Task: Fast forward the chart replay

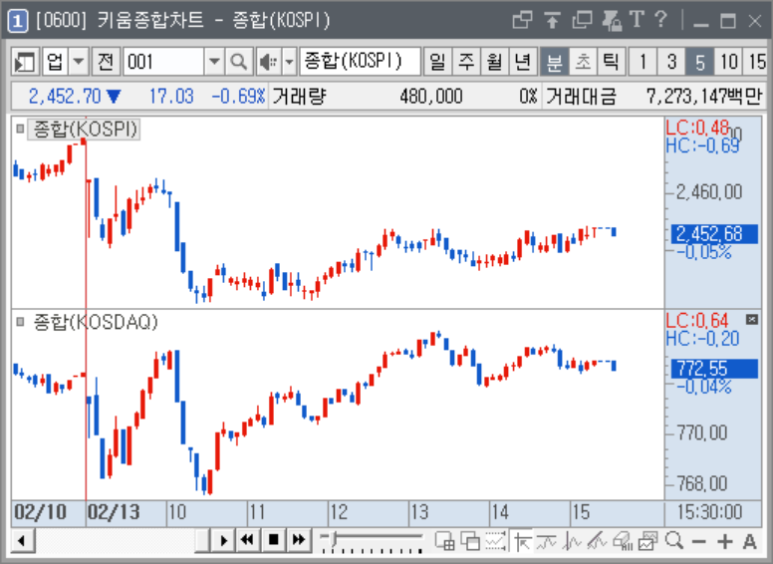Action: click(299, 540)
